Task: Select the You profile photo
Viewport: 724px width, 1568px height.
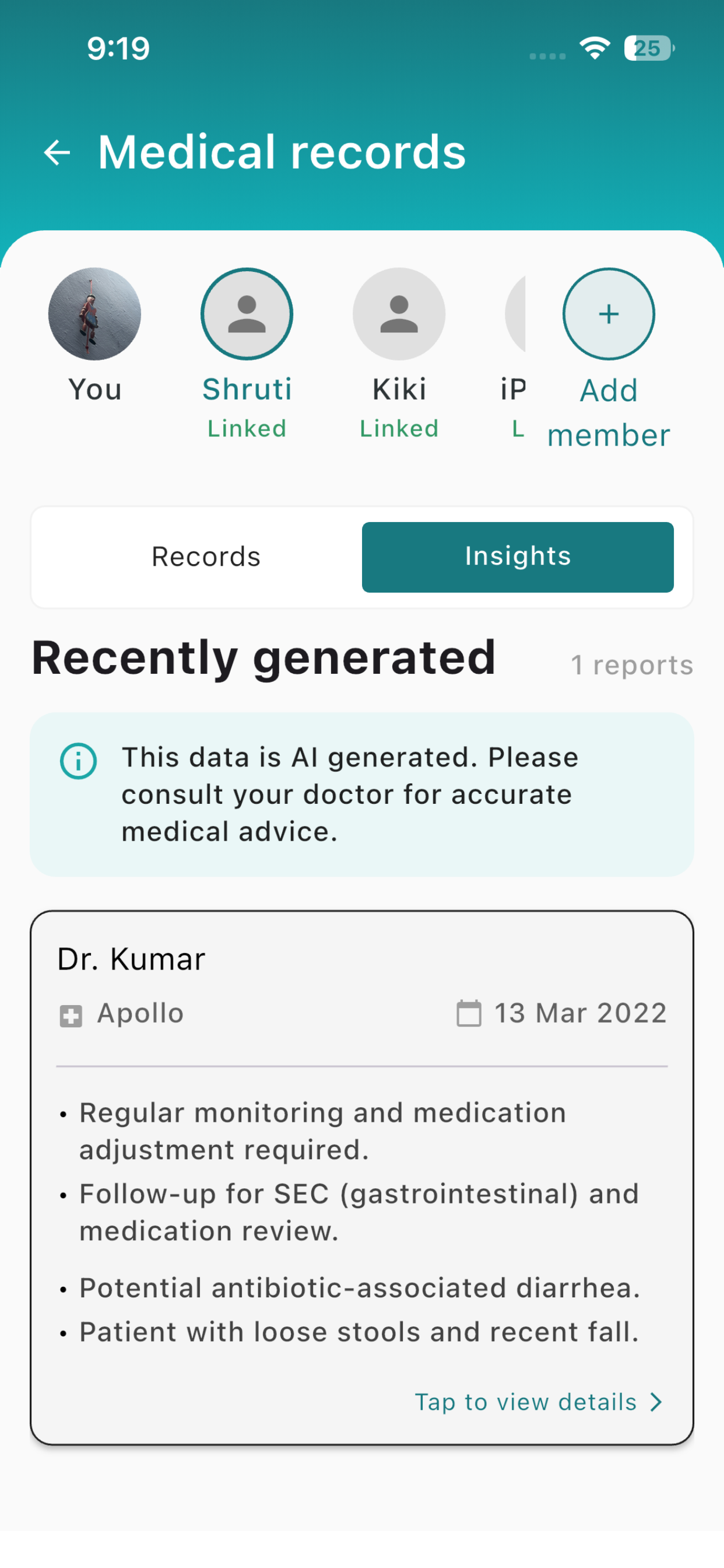Action: coord(94,313)
